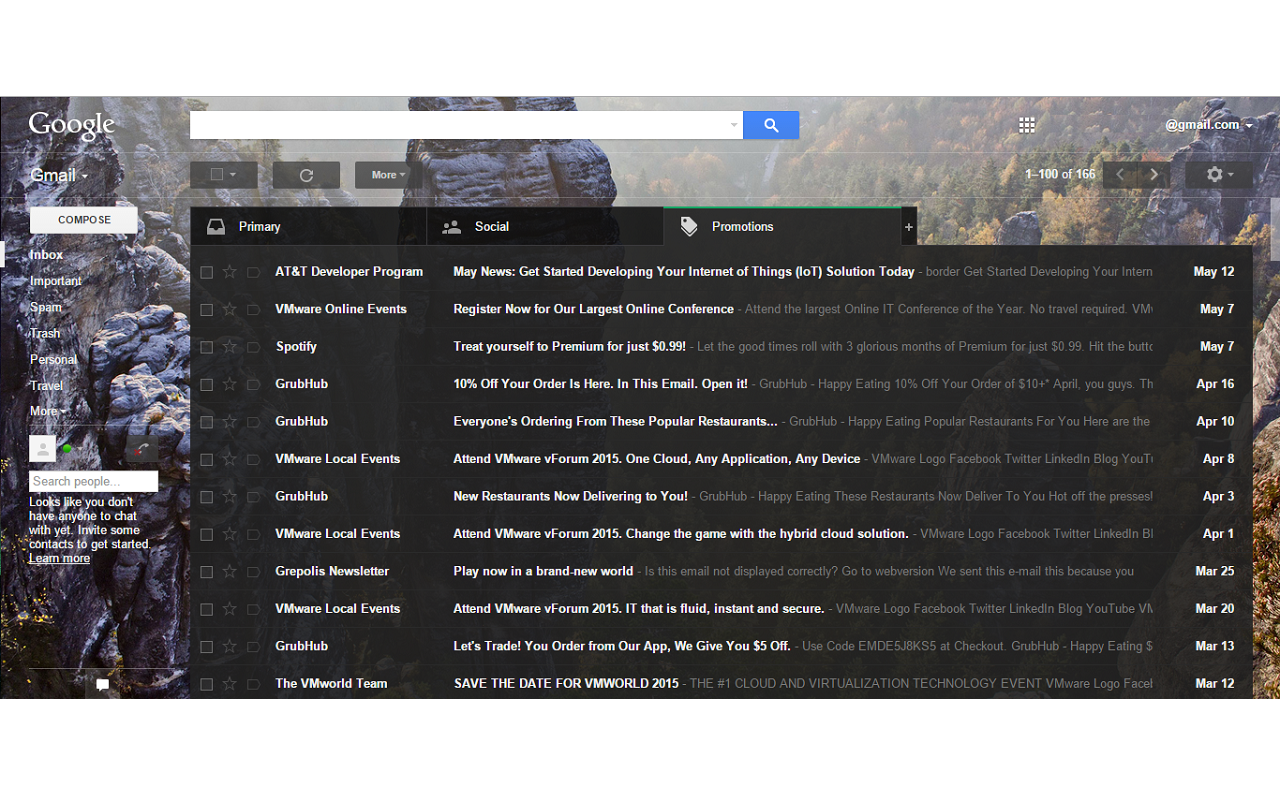Star the Grepolis Newsletter email
1280x800 pixels.
click(230, 572)
